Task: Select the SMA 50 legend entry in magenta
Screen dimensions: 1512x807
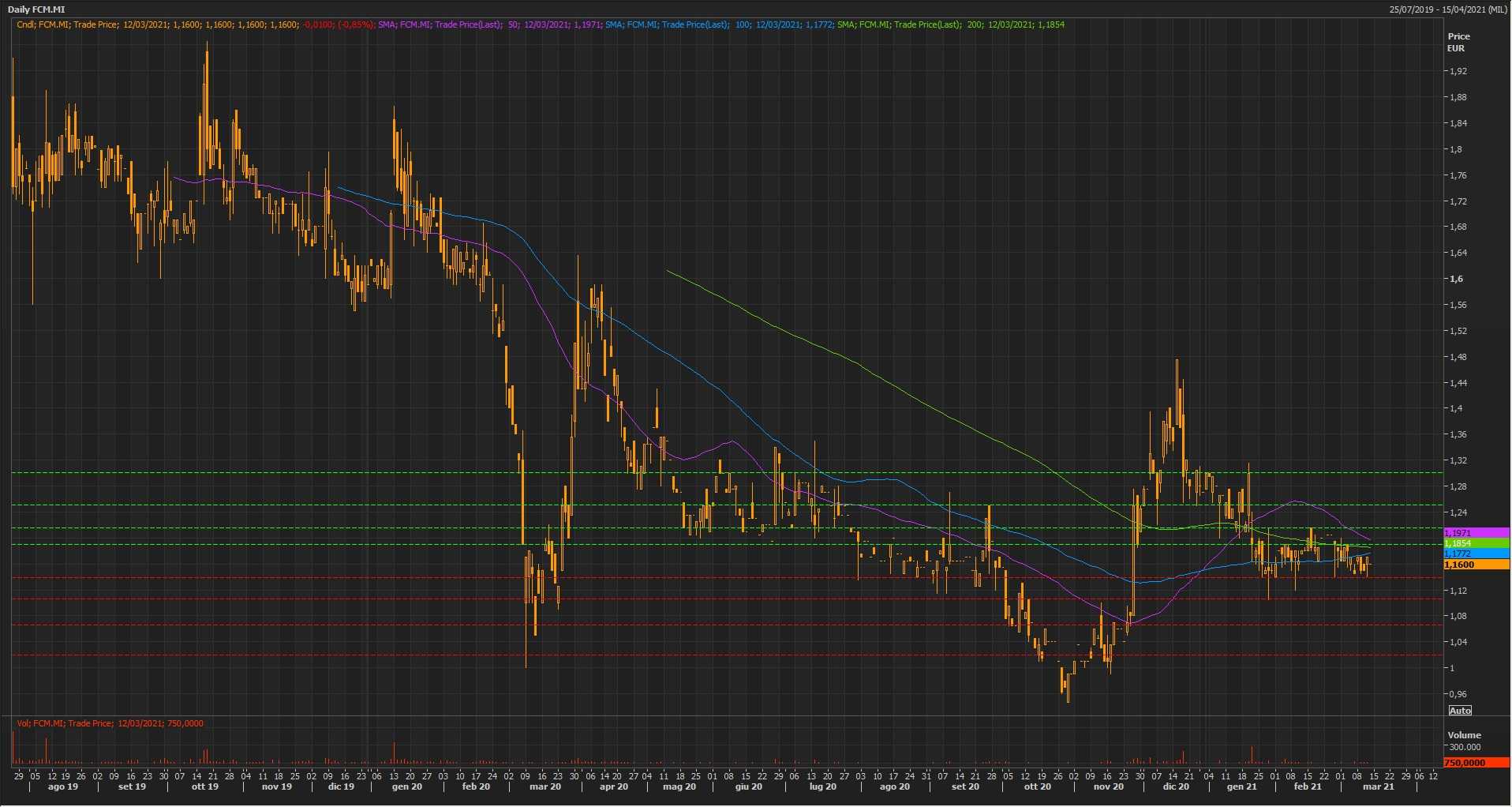Action: 489,24
